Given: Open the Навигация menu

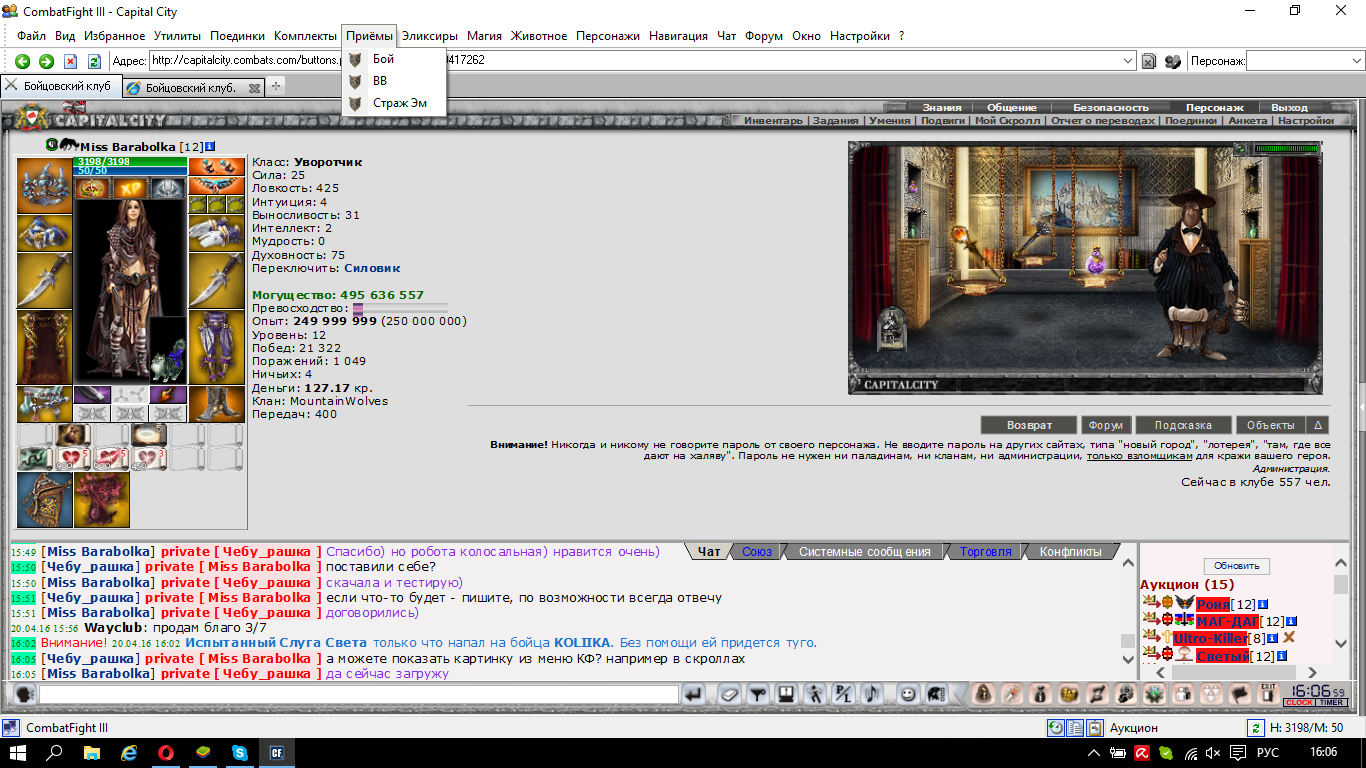Looking at the screenshot, I should (x=678, y=36).
